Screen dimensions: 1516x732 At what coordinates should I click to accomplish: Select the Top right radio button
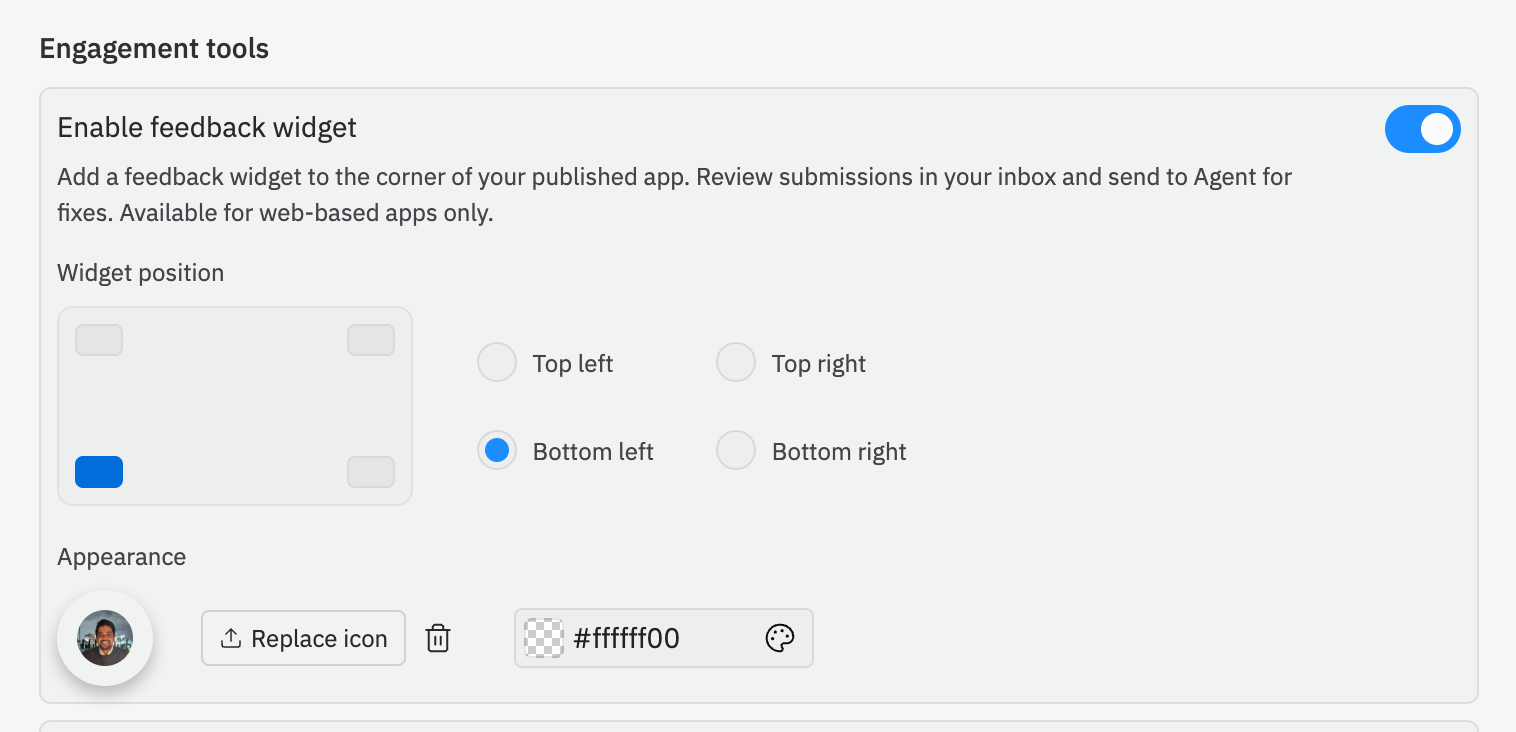tap(736, 362)
